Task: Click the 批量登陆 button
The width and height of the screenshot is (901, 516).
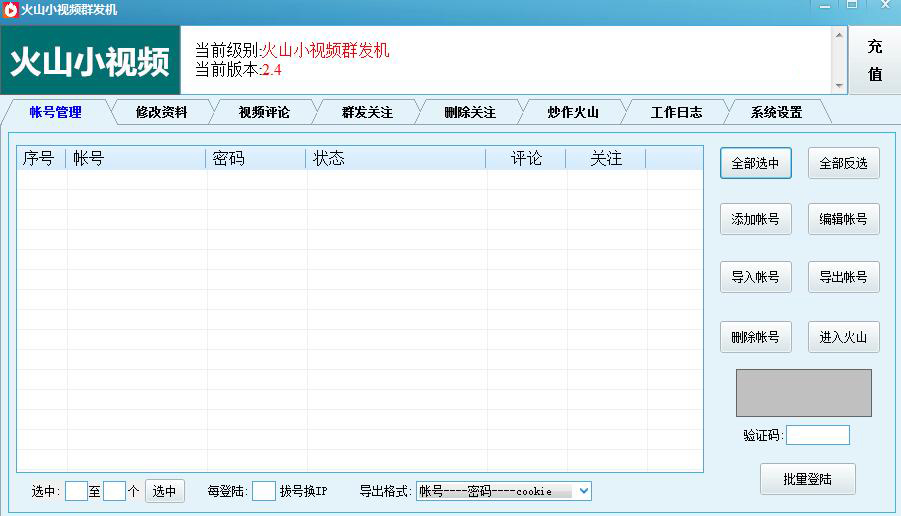Action: 807,479
